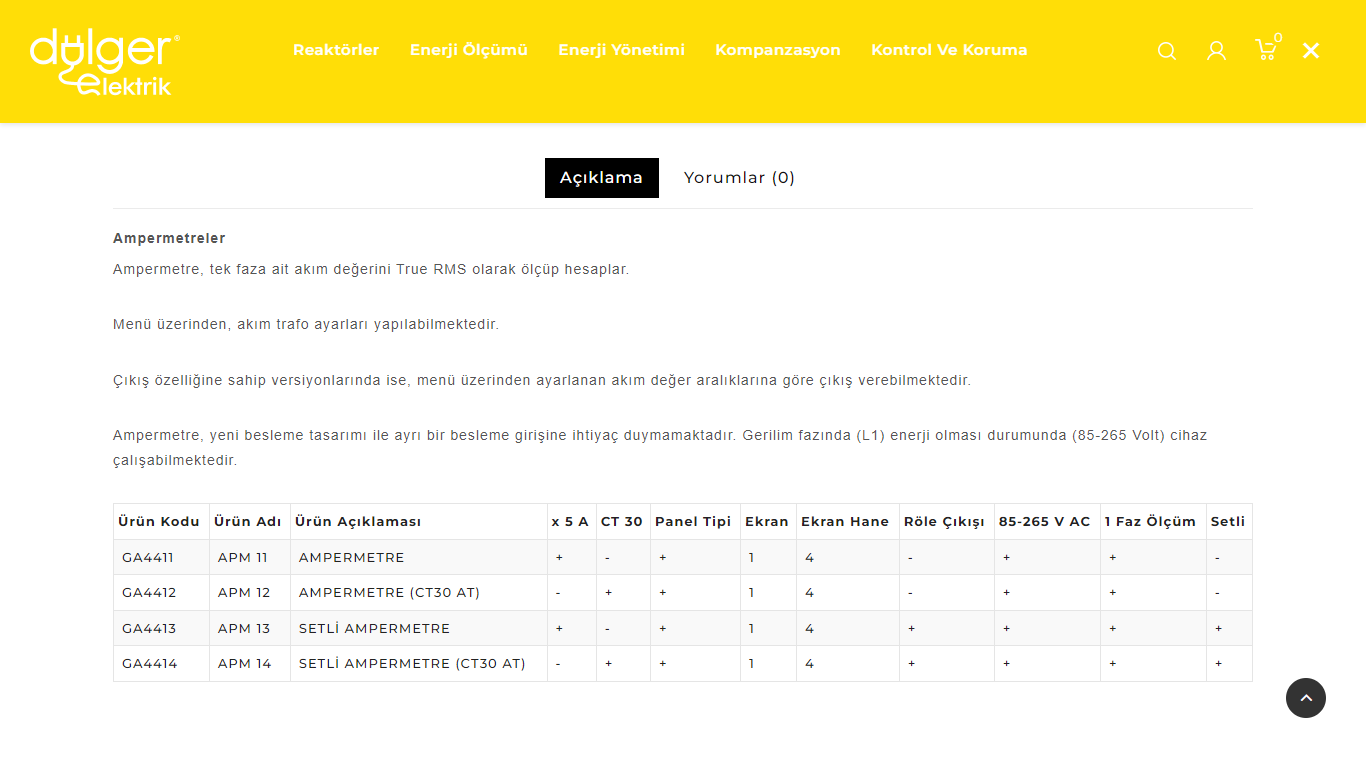Viewport: 1366px width, 768px height.
Task: Click the X icon in header
Action: point(1311,51)
